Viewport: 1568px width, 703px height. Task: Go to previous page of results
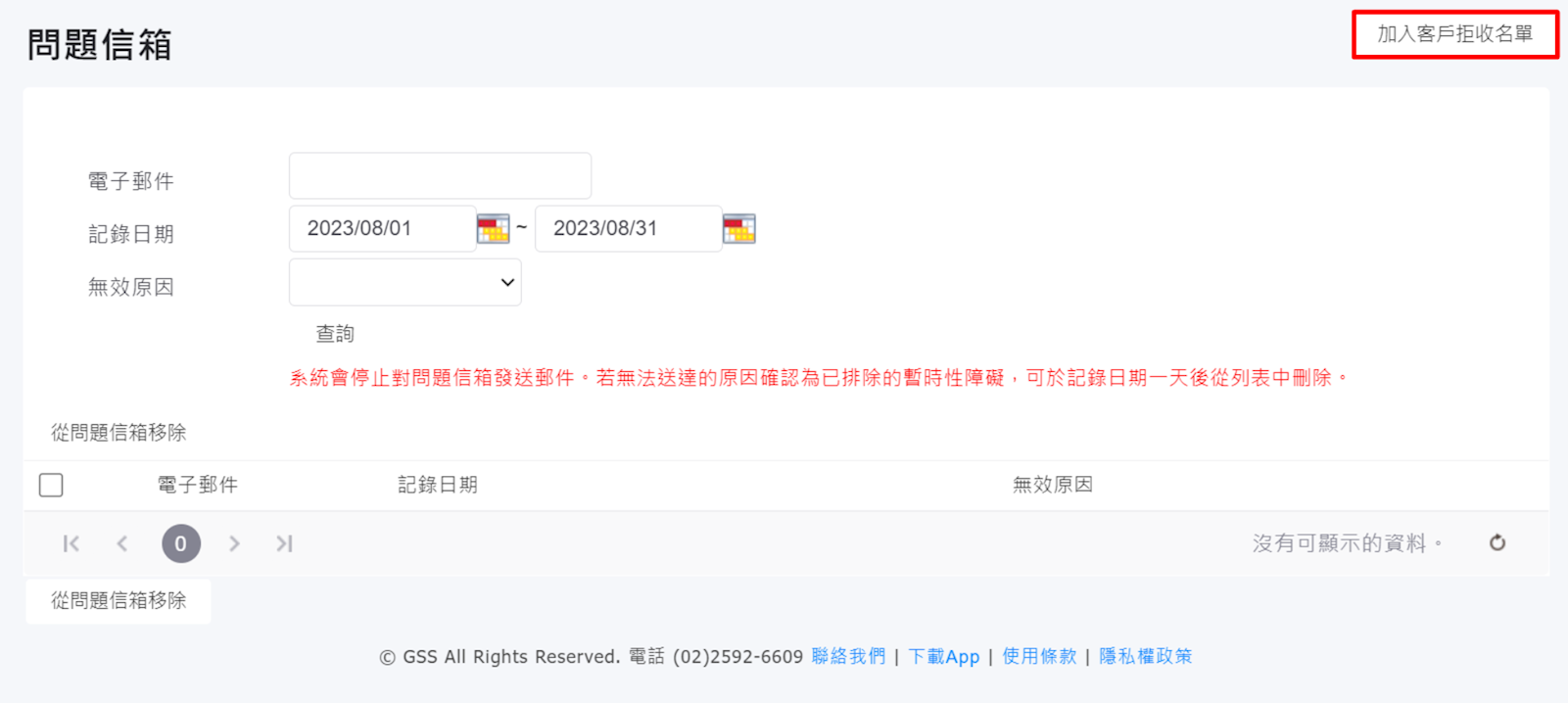(x=122, y=543)
